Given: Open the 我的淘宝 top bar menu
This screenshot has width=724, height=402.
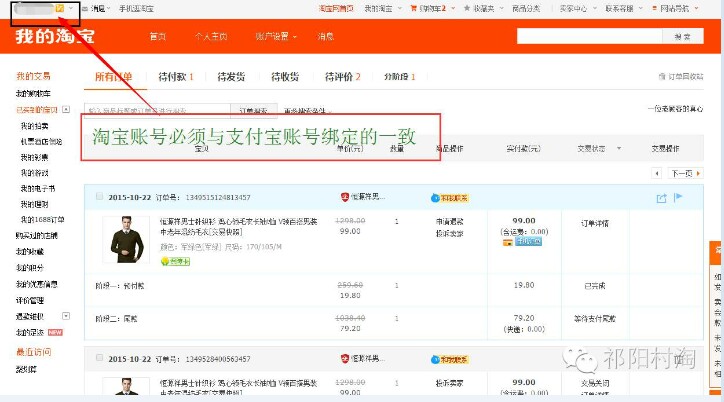Looking at the screenshot, I should 382,8.
